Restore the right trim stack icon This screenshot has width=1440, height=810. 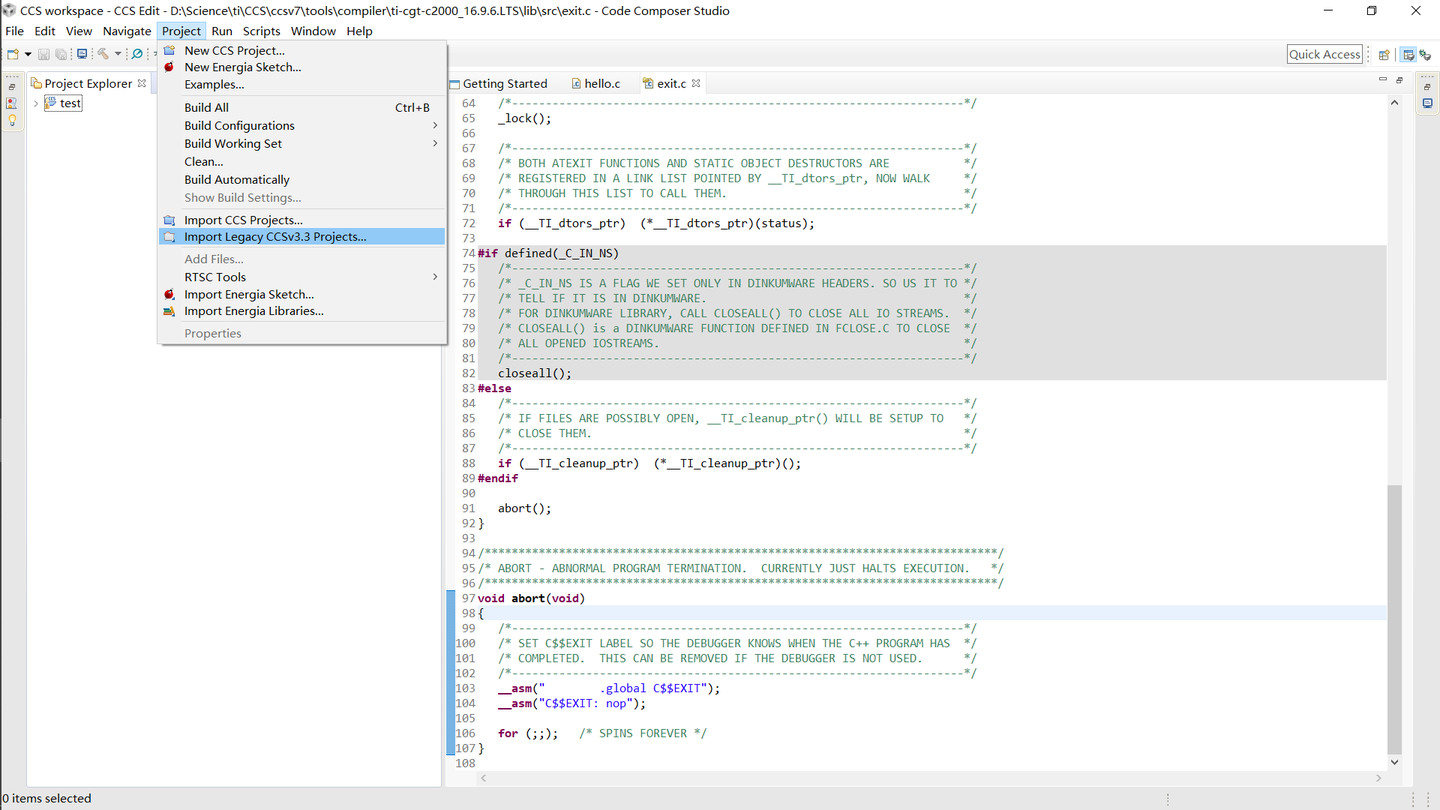[1427, 87]
